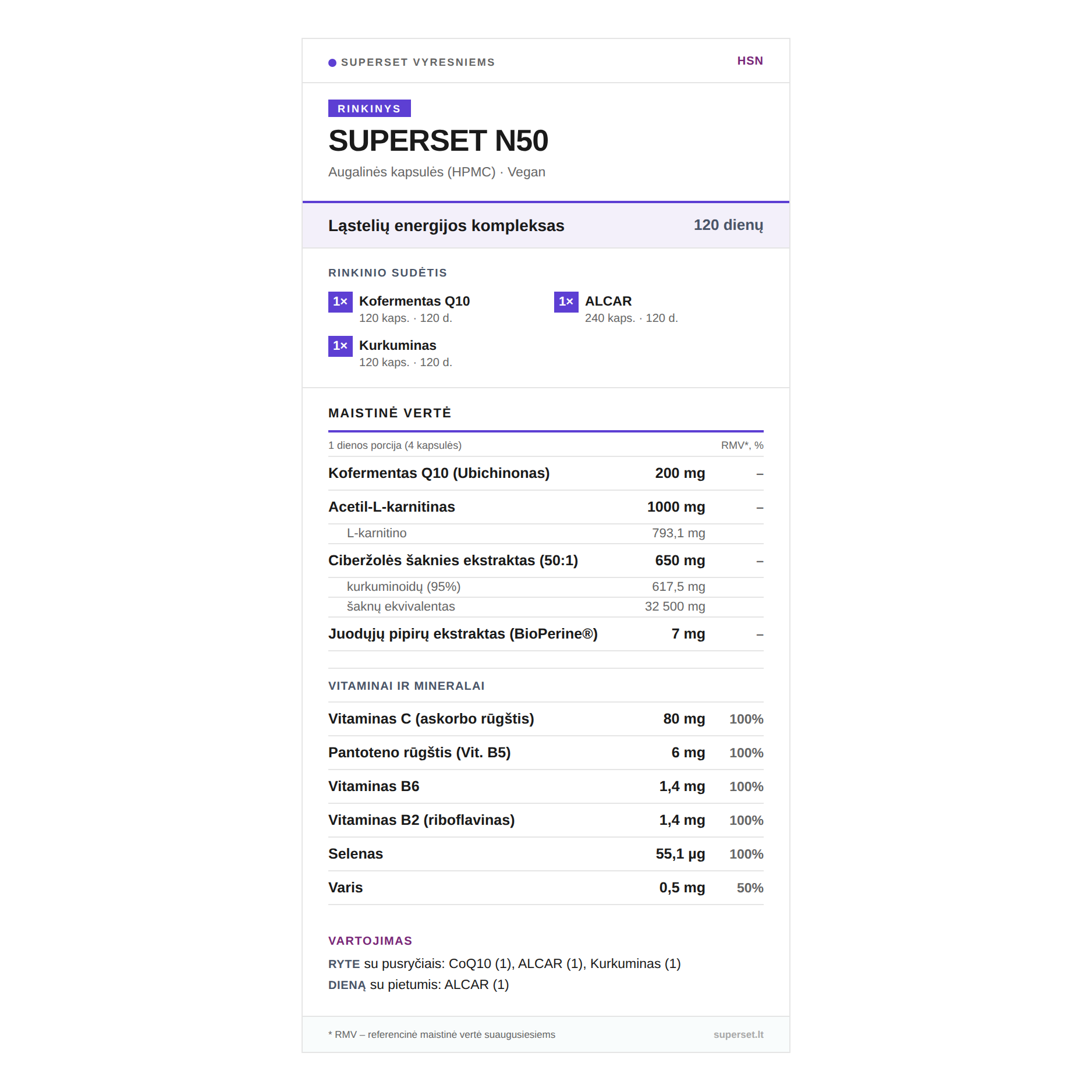Click the 1× badge next to ALCAR
The height and width of the screenshot is (1092, 1092).
tap(566, 302)
